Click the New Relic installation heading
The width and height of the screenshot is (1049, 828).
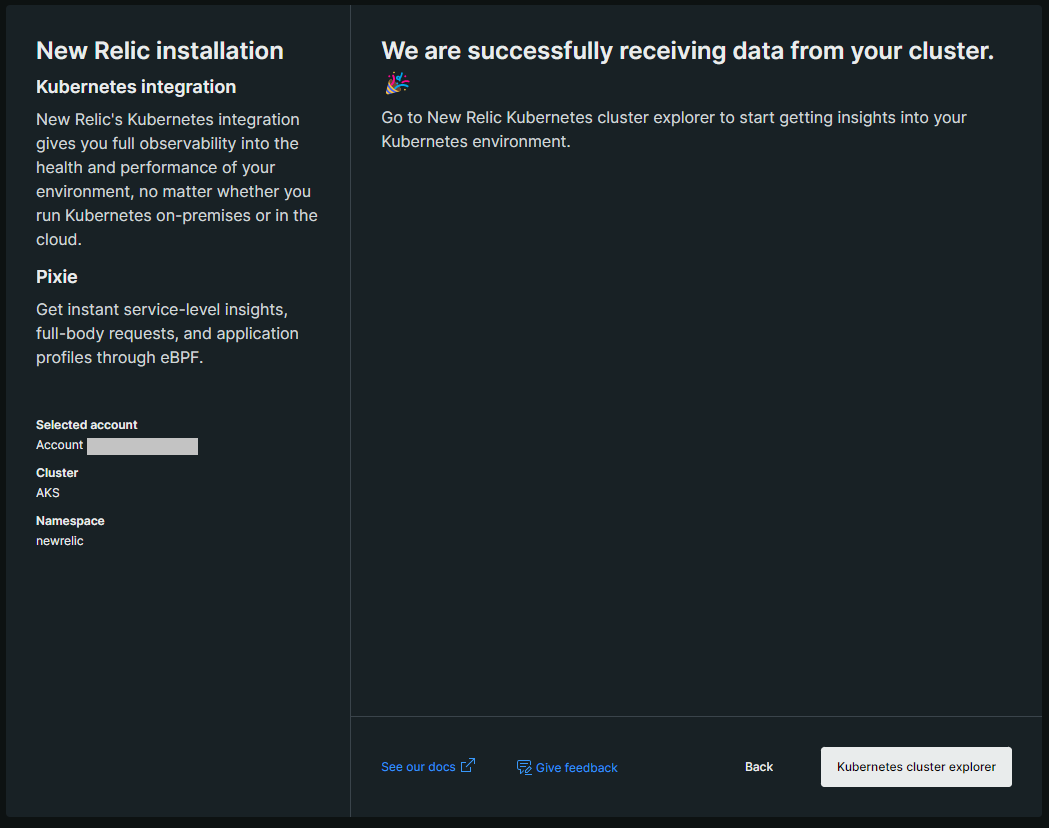pyautogui.click(x=160, y=51)
